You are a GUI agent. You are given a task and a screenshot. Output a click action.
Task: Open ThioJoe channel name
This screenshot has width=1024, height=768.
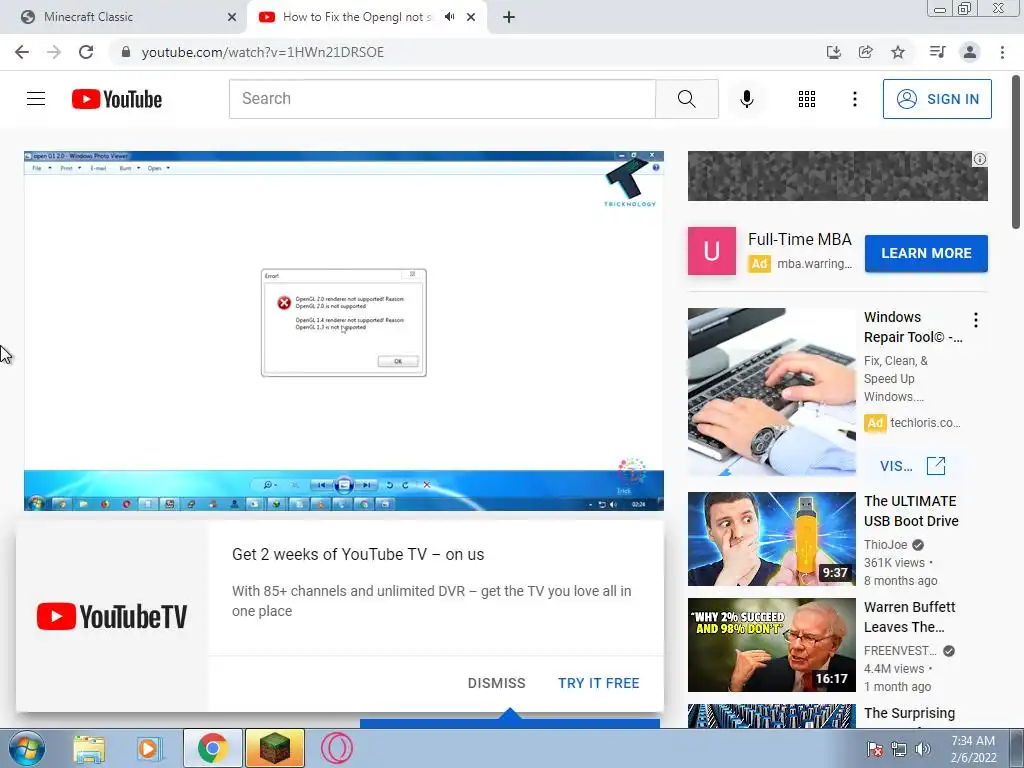click(x=886, y=545)
